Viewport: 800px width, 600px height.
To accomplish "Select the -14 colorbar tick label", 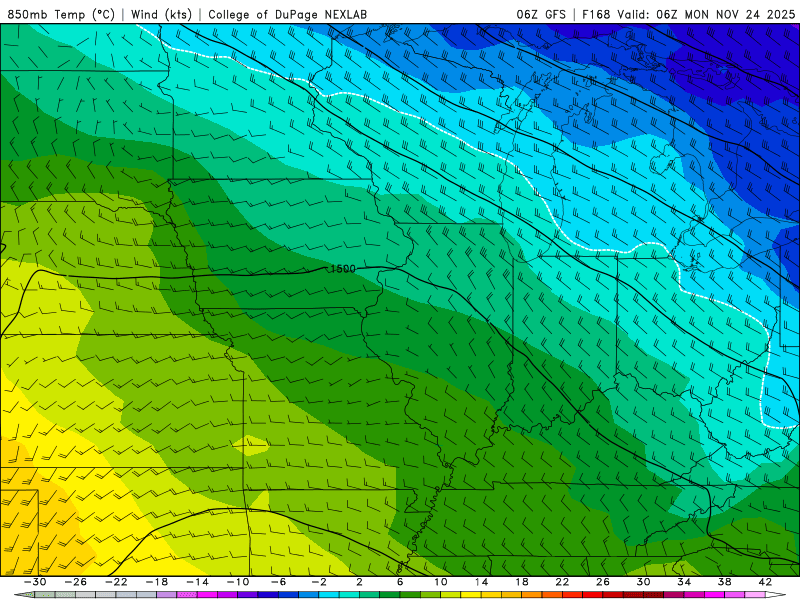I will pyautogui.click(x=197, y=582).
